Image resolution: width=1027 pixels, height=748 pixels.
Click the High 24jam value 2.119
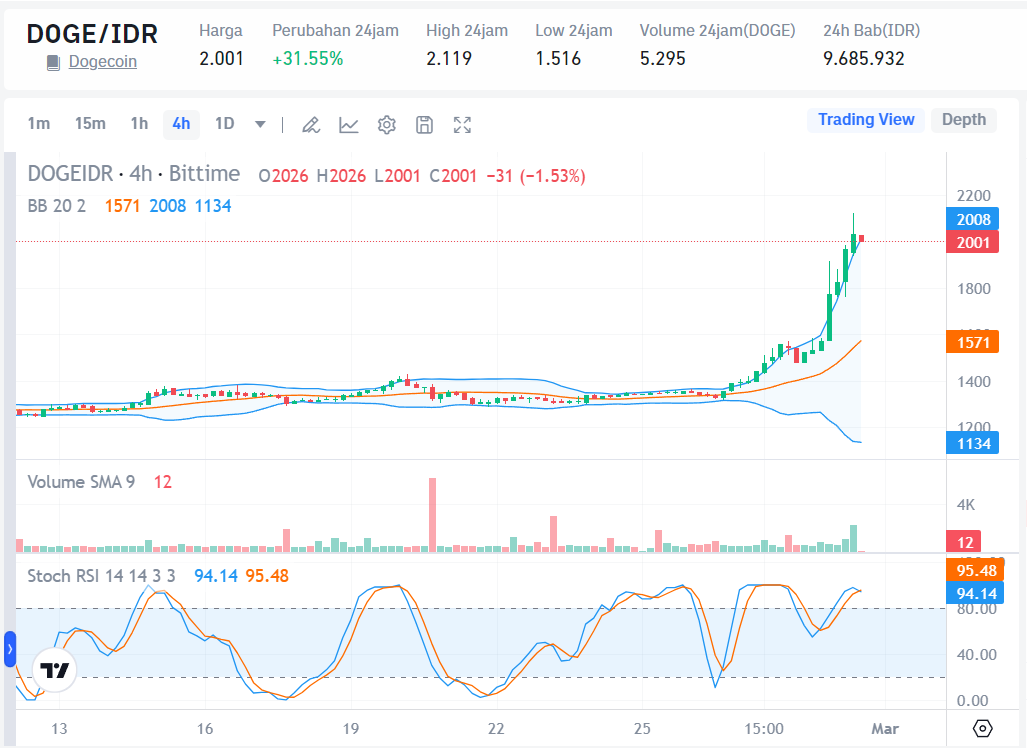tap(449, 59)
